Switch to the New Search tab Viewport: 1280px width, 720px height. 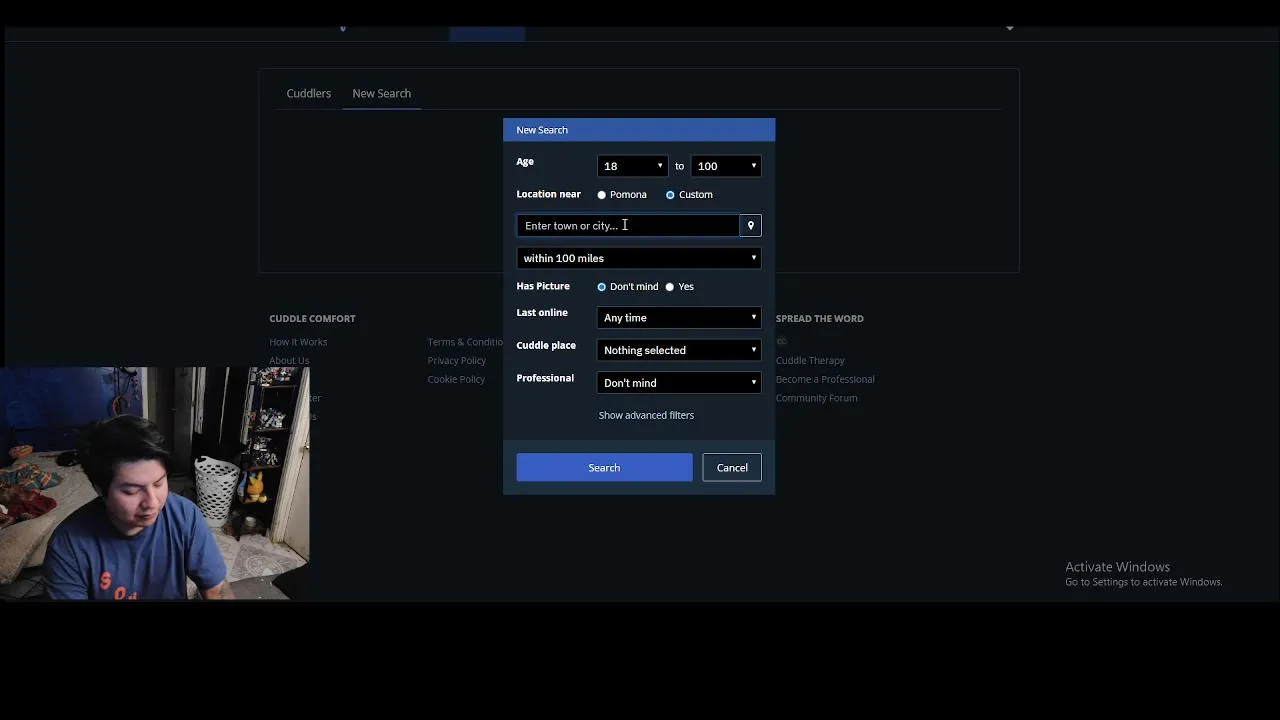click(381, 93)
